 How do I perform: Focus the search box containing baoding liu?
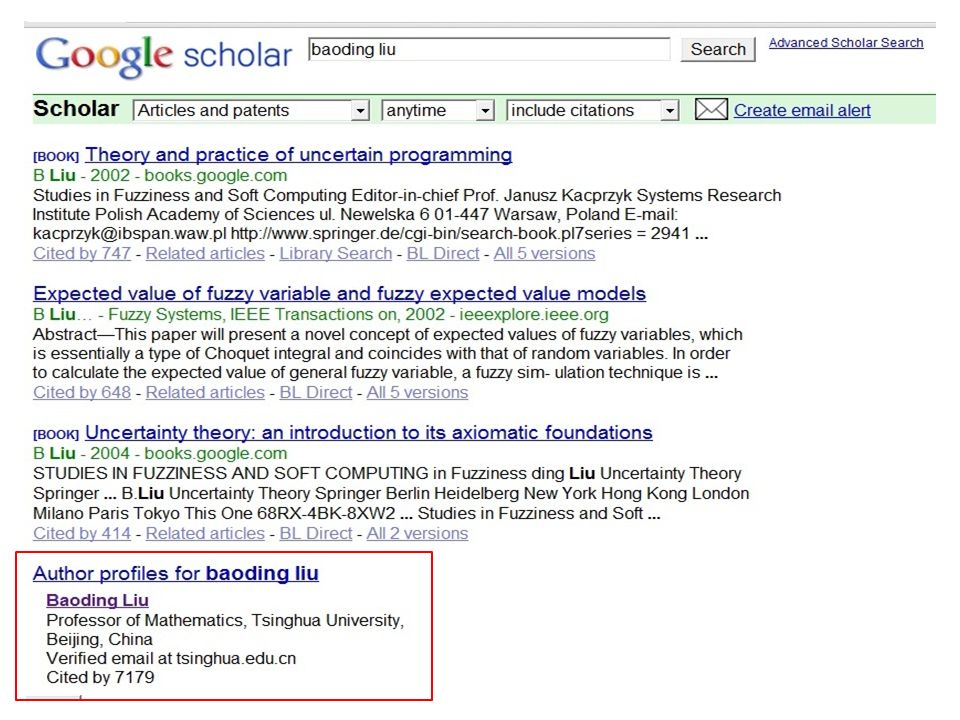click(x=489, y=49)
